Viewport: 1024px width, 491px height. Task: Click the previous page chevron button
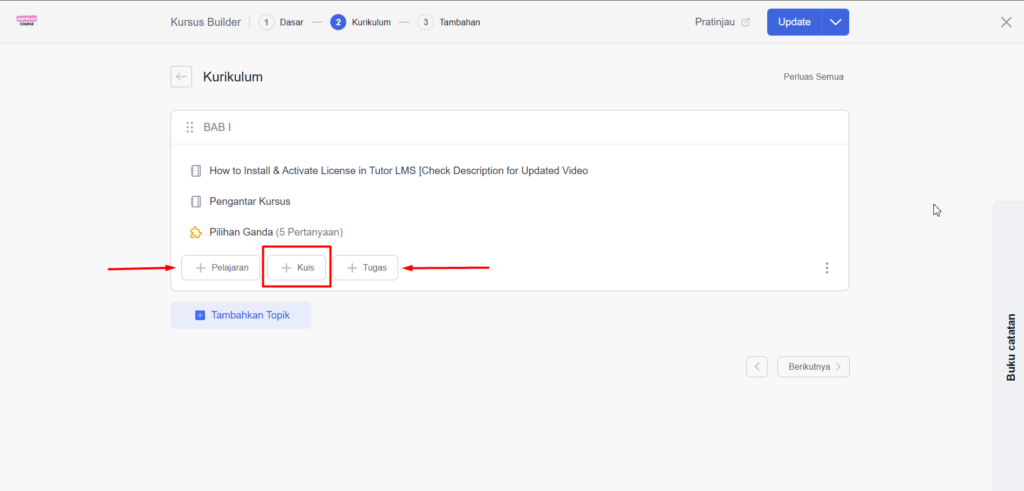pyautogui.click(x=757, y=367)
